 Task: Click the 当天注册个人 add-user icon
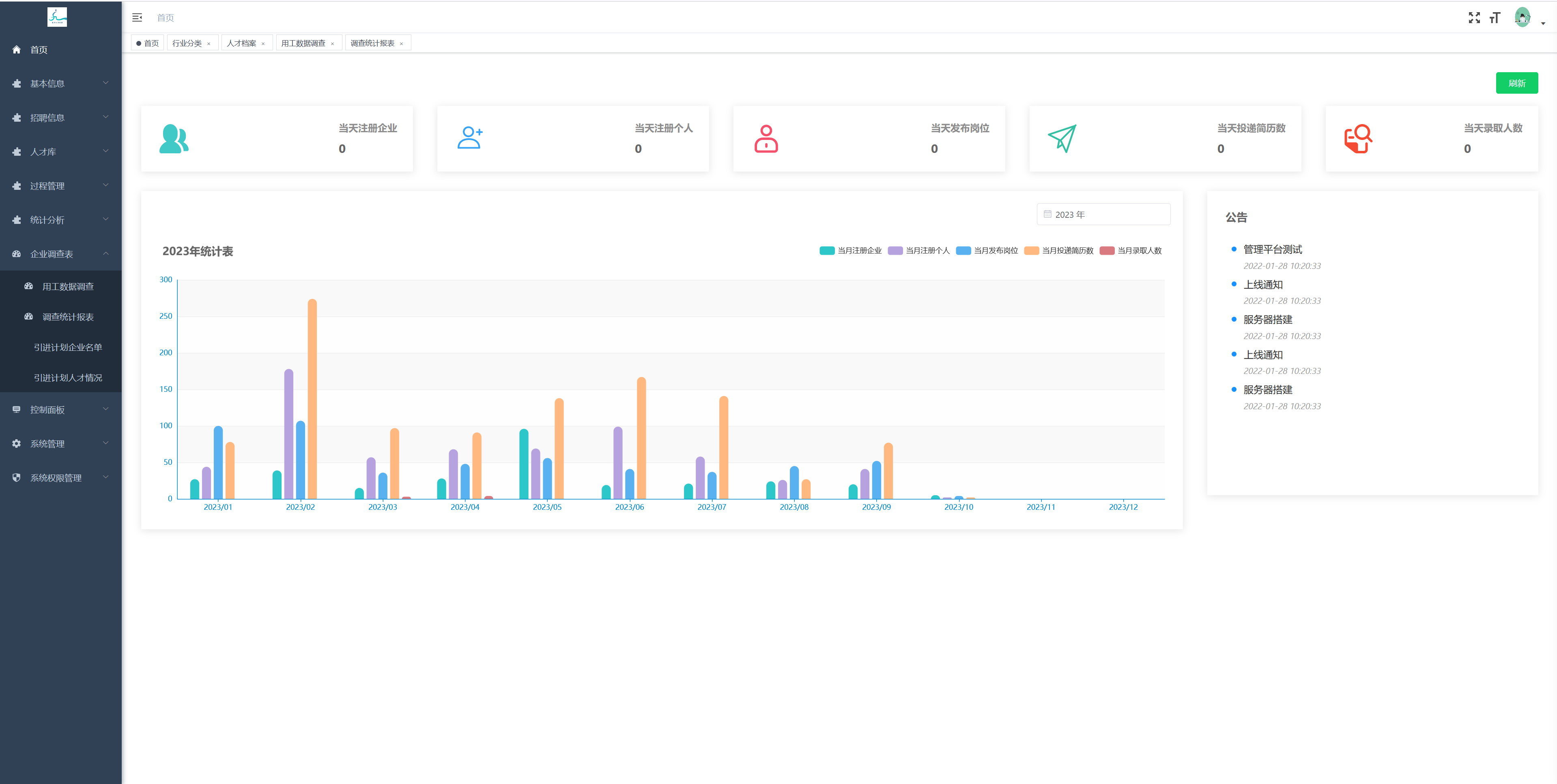[470, 138]
